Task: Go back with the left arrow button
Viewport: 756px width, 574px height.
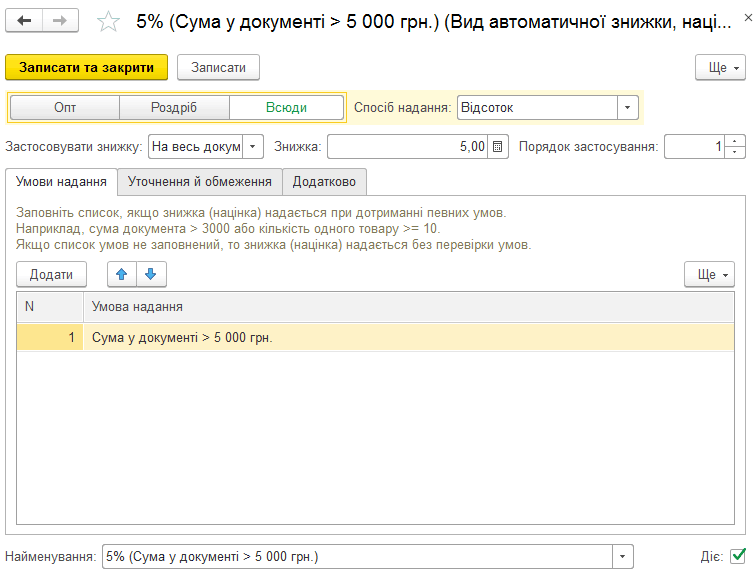Action: pos(24,21)
